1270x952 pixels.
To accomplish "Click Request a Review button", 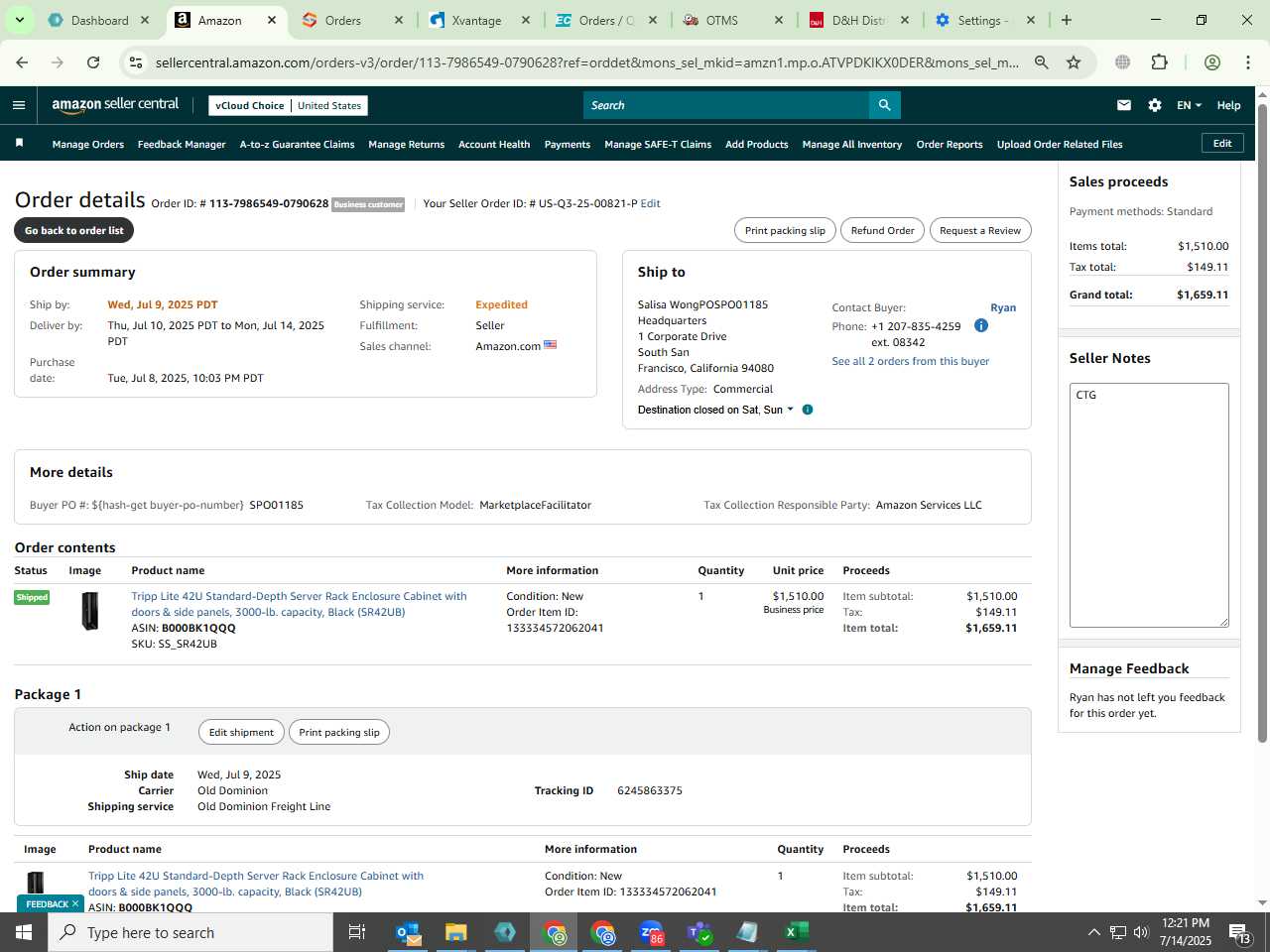I will pyautogui.click(x=980, y=230).
